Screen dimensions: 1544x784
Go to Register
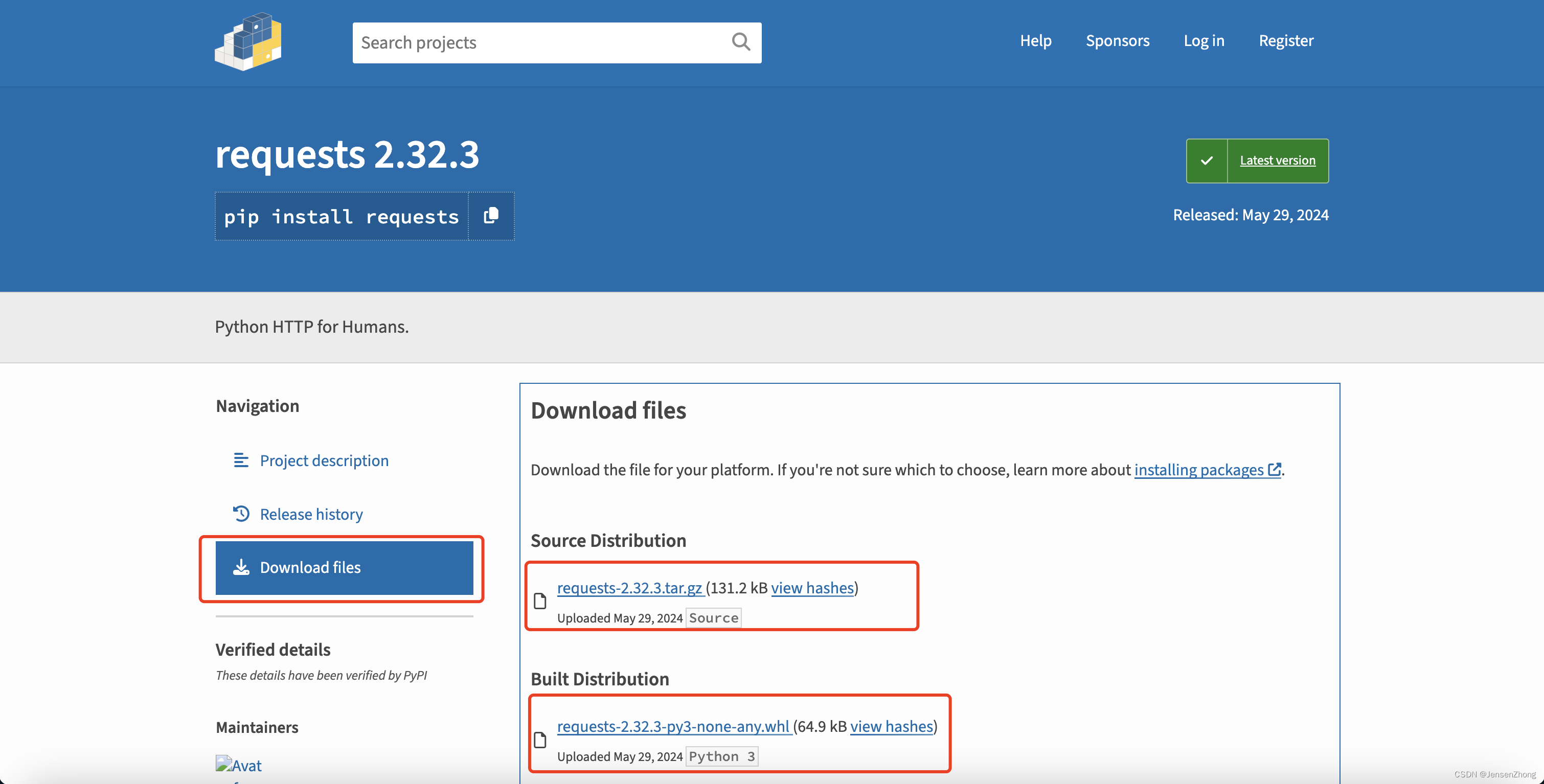coord(1286,41)
